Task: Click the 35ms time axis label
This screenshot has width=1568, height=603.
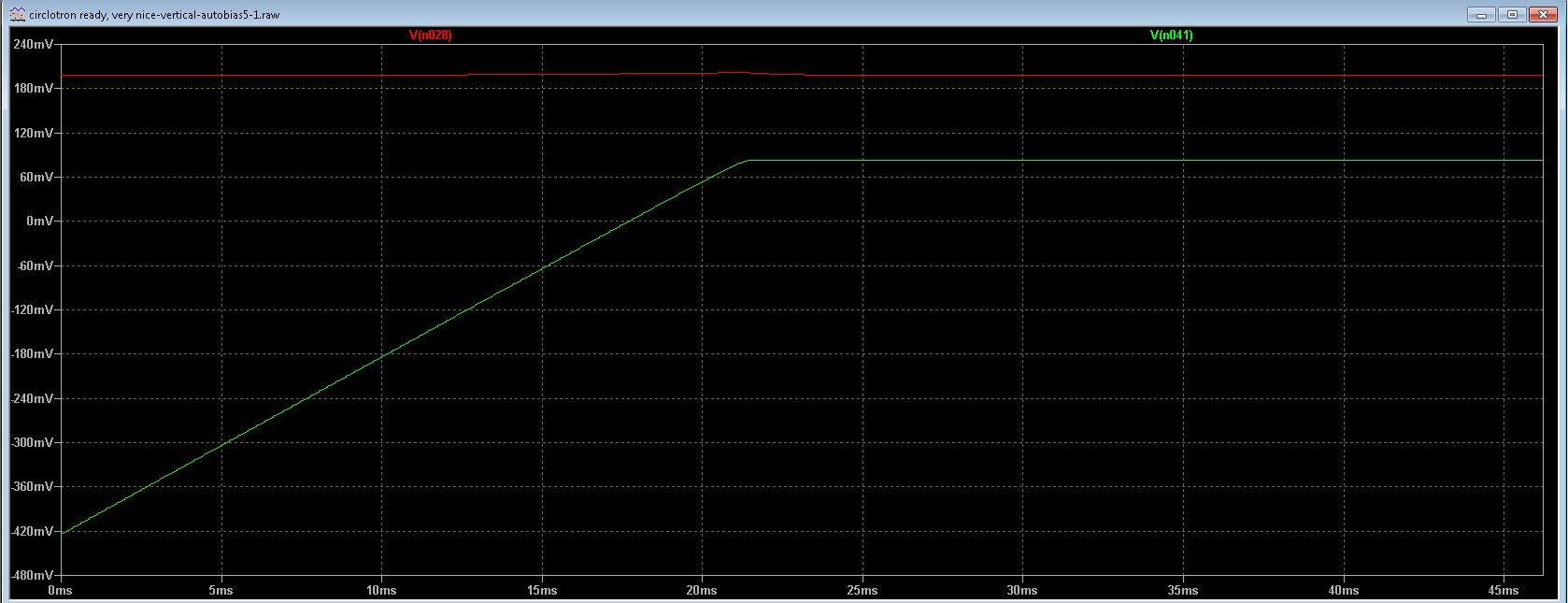Action: tap(1183, 591)
